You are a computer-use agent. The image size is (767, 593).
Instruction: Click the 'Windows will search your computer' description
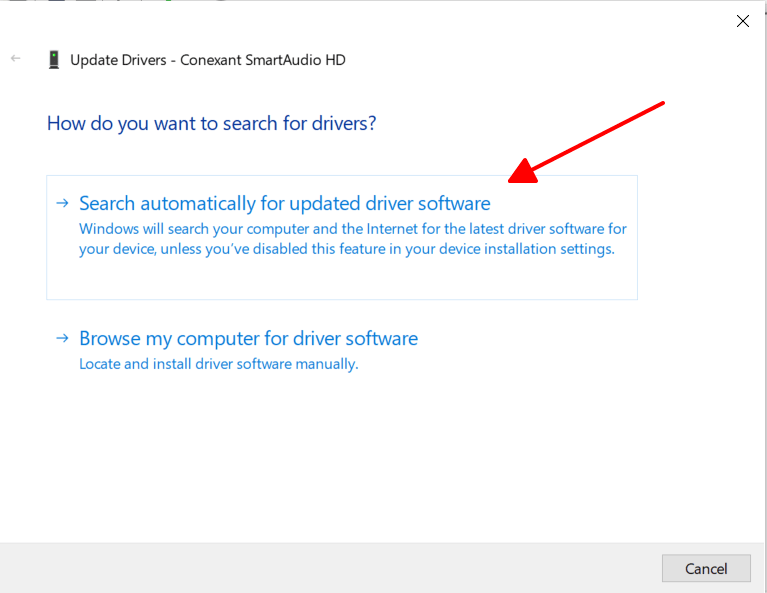click(352, 229)
